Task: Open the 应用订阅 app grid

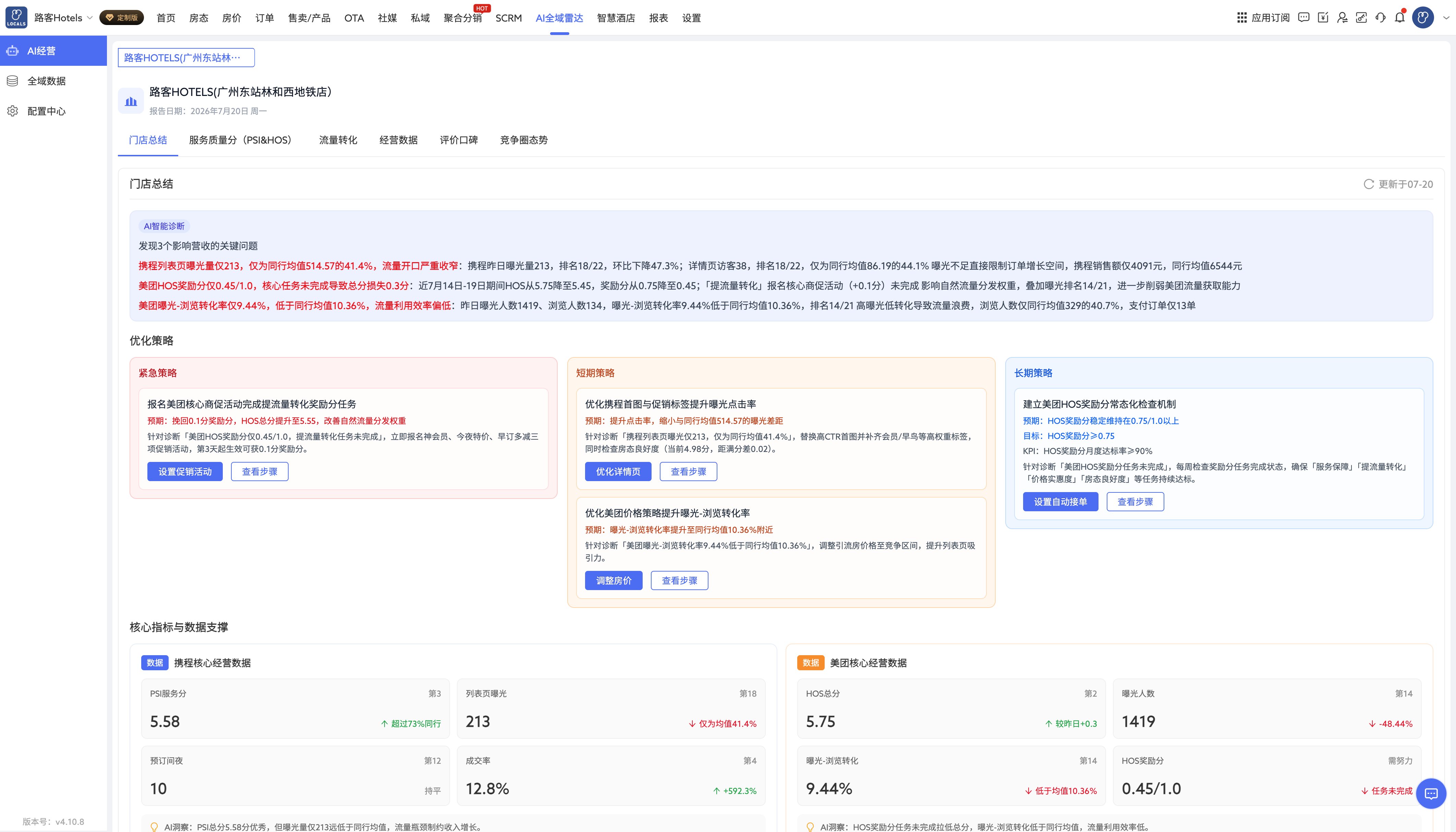Action: (1263, 18)
